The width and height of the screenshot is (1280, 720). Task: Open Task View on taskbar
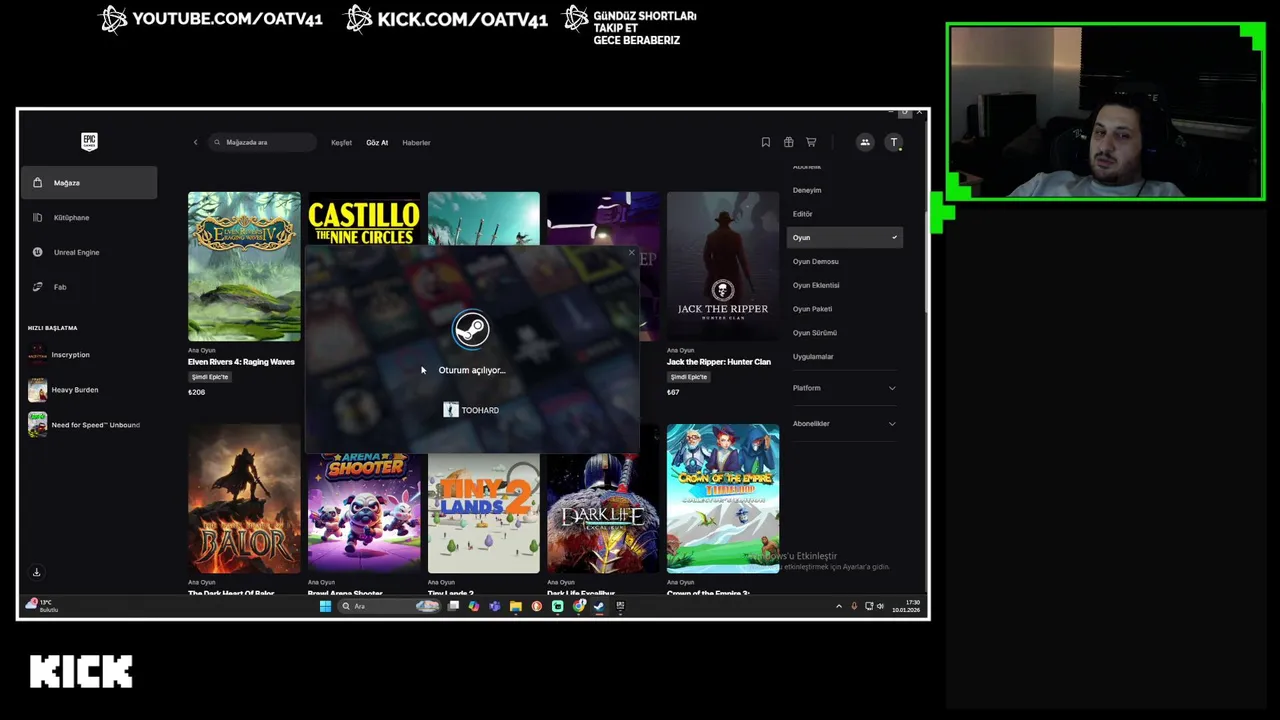(453, 605)
